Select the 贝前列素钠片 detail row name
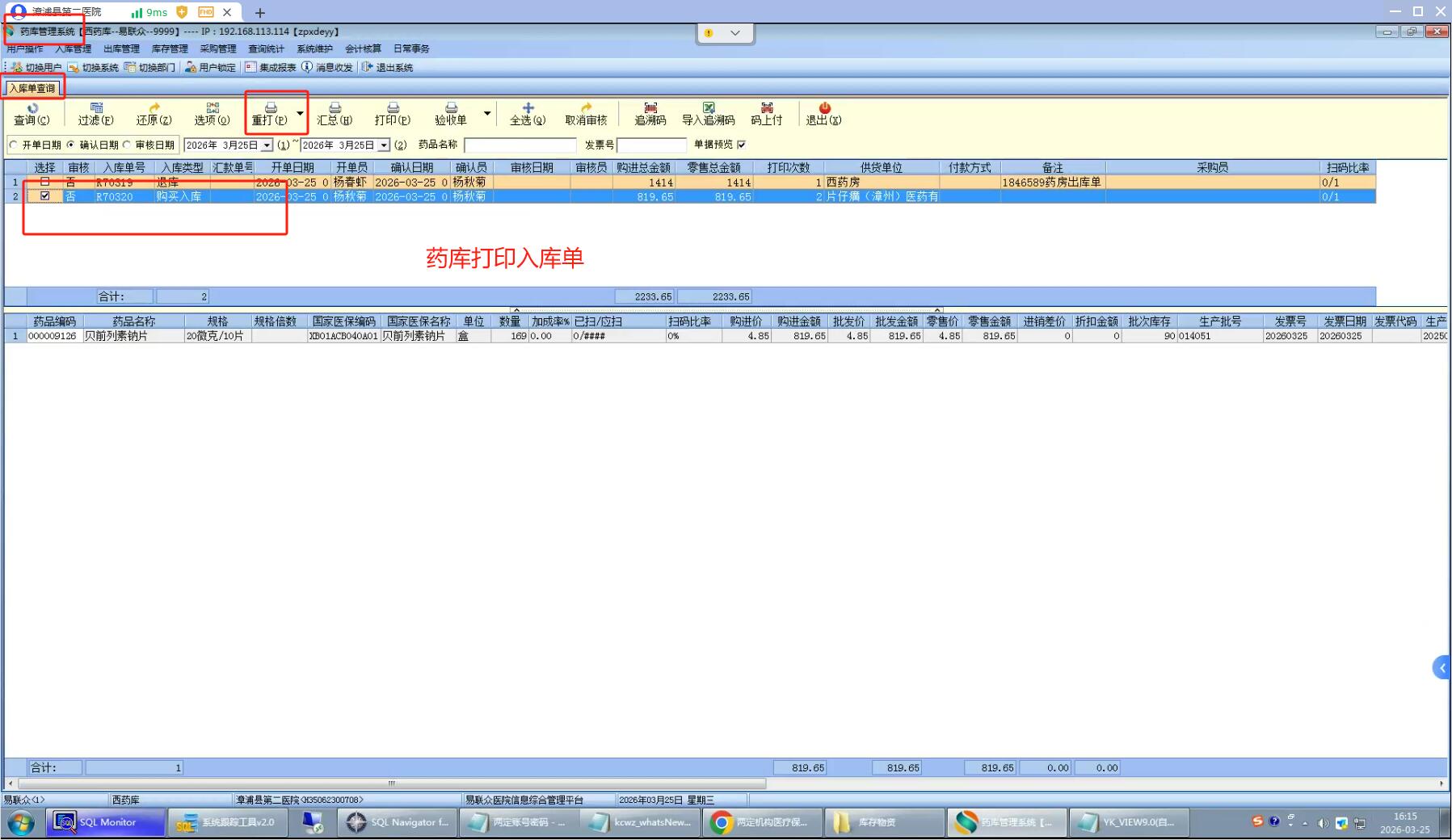Viewport: 1452px width, 840px height. [x=116, y=336]
